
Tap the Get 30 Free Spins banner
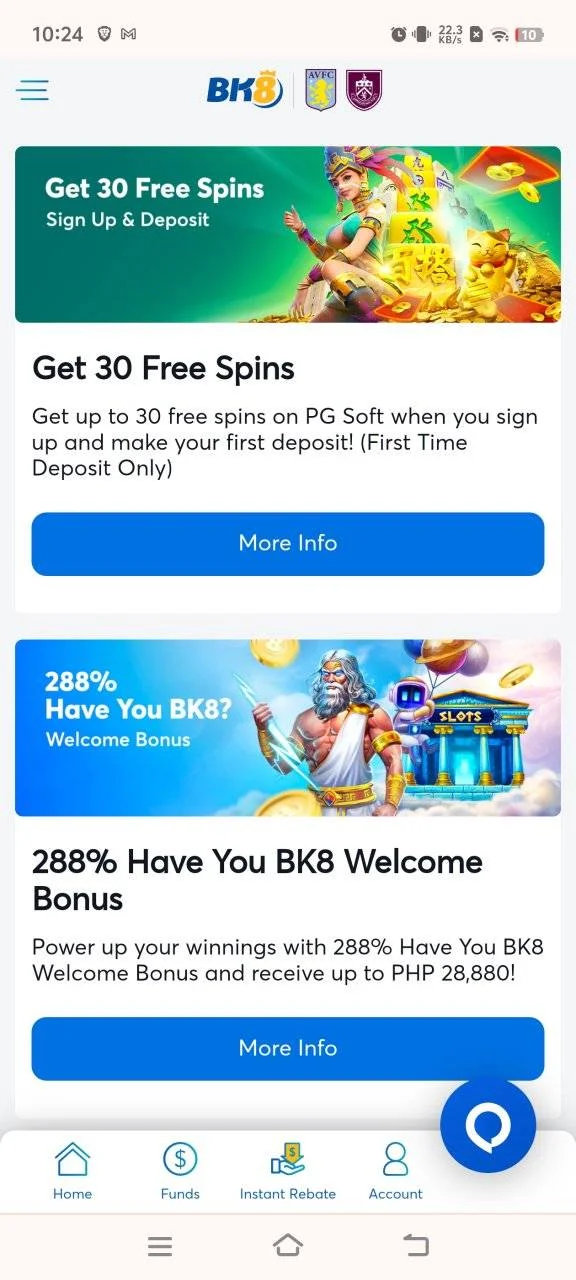(288, 235)
